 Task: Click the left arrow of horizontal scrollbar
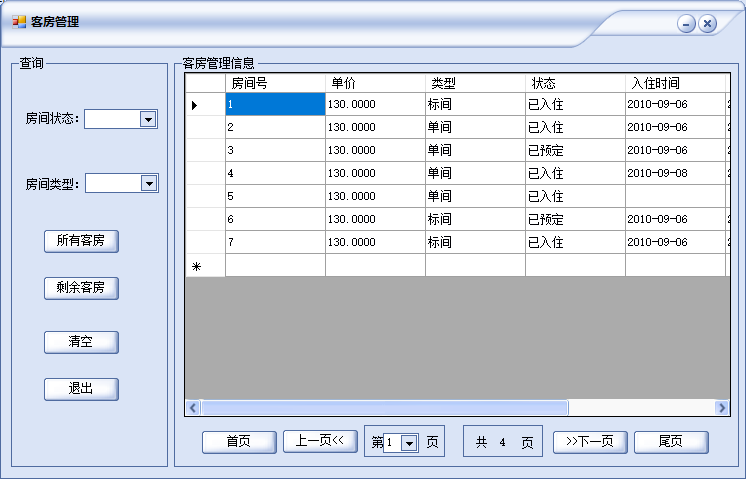[x=193, y=408]
